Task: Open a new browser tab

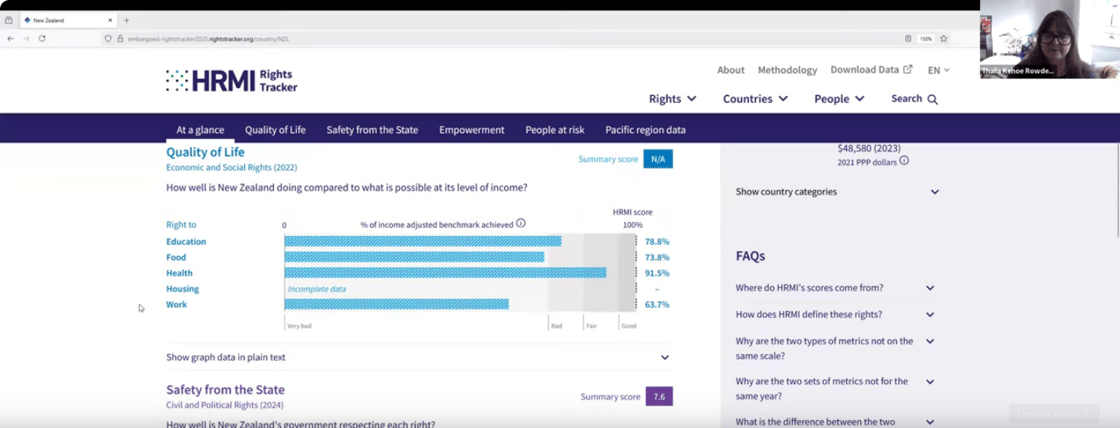Action: 127,20
